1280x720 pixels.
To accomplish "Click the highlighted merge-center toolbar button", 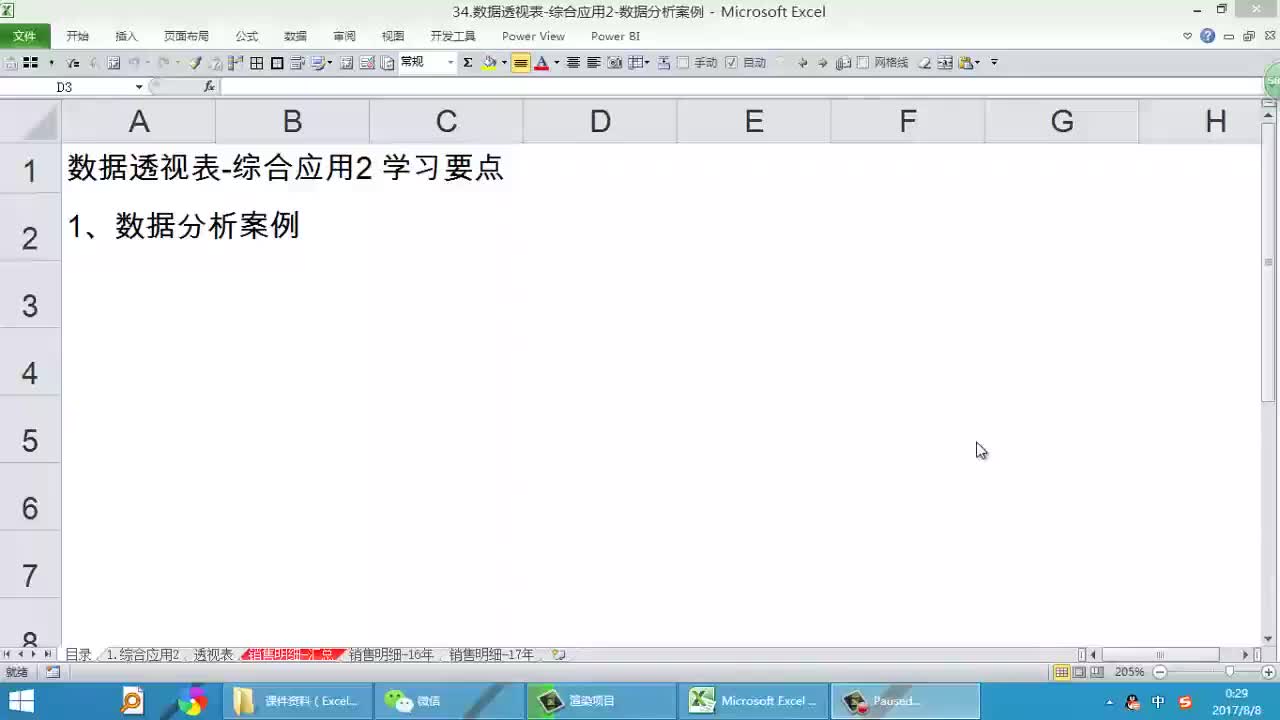I will click(521, 63).
